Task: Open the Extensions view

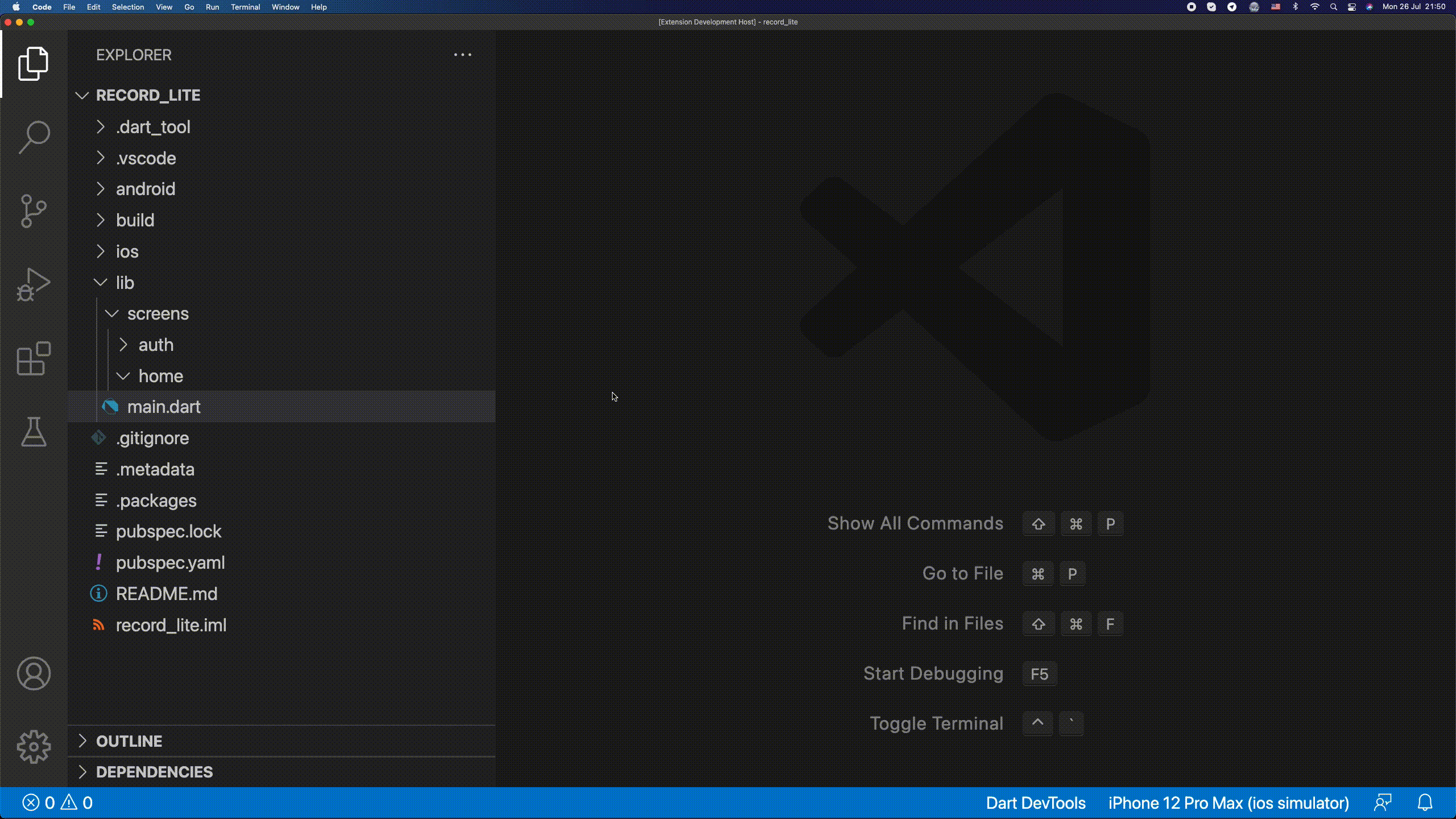Action: pos(34,358)
